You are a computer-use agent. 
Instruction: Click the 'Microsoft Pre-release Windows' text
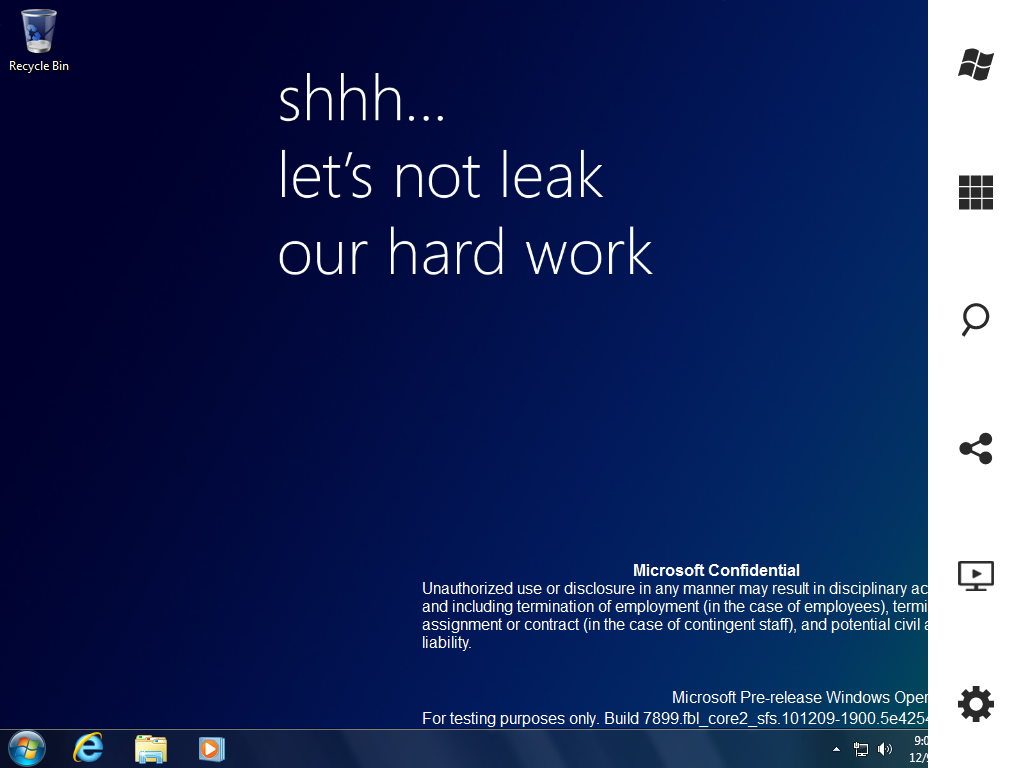point(800,697)
